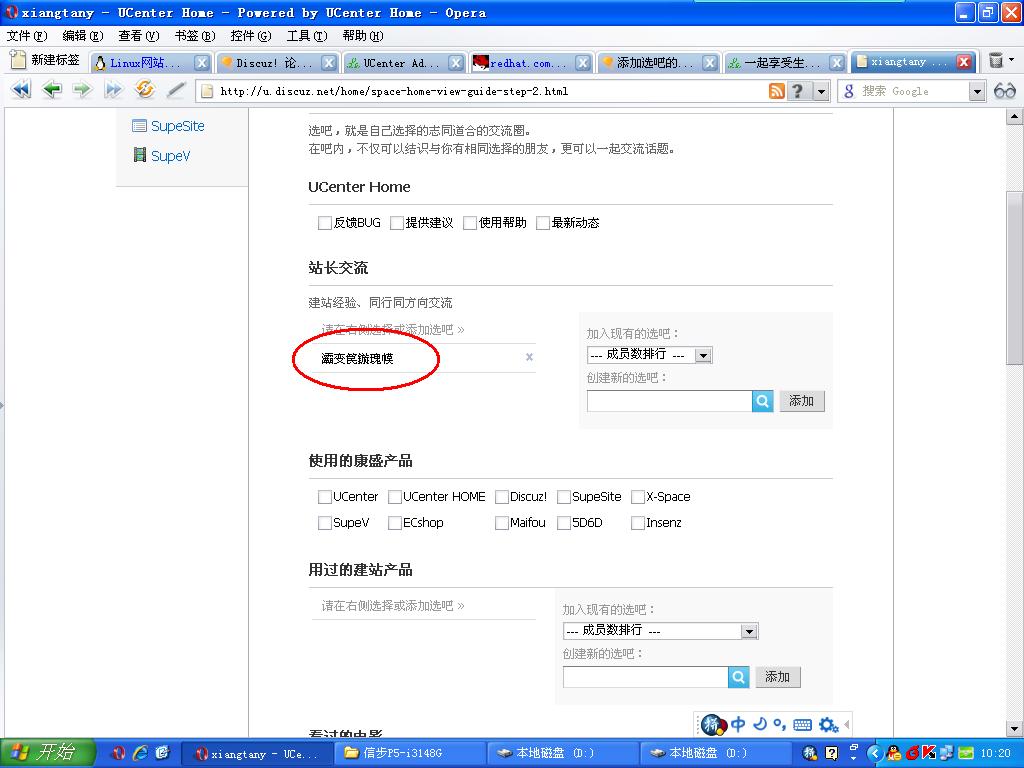Check the X-Space checkbox
The height and width of the screenshot is (768, 1024).
click(x=638, y=497)
